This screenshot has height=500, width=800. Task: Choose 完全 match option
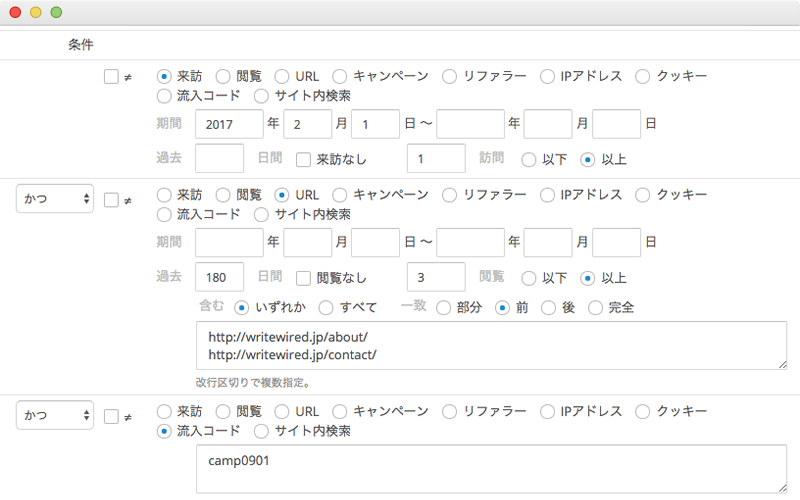pos(595,308)
